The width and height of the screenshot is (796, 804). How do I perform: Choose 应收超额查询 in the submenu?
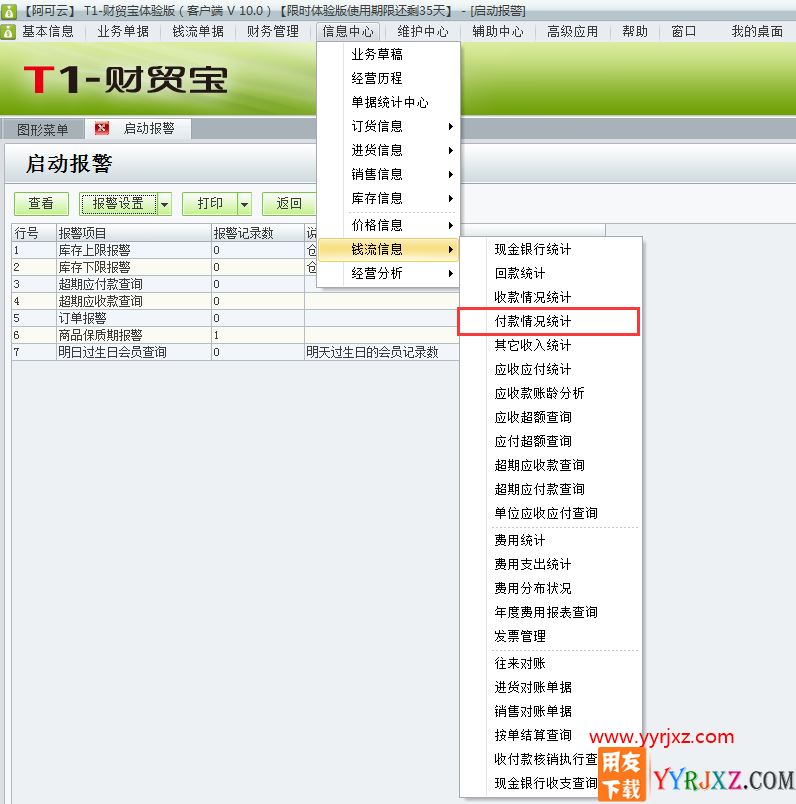(x=550, y=417)
